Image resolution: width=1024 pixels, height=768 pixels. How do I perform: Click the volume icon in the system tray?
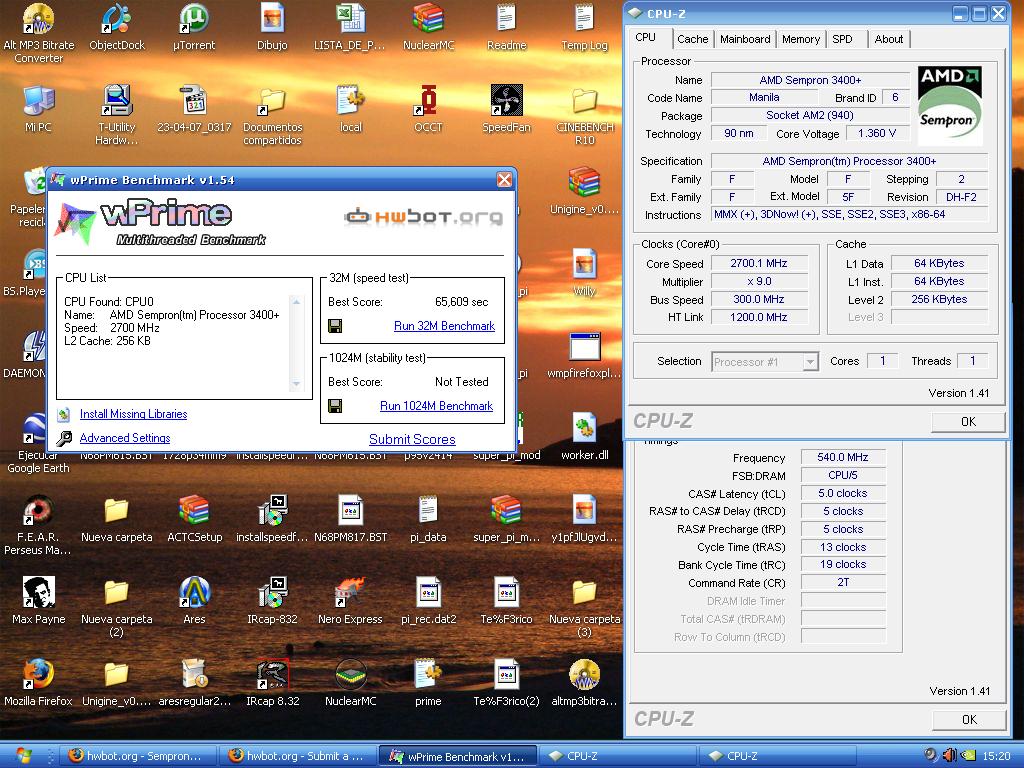pyautogui.click(x=950, y=756)
